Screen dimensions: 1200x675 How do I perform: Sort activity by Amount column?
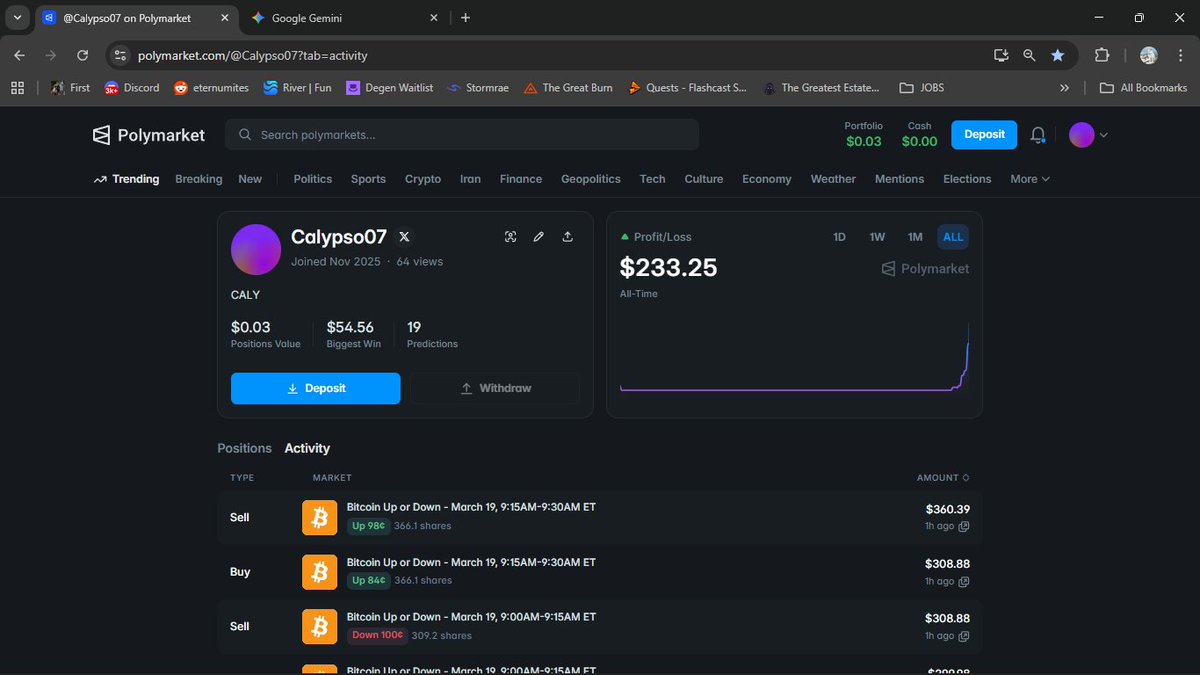tap(943, 478)
